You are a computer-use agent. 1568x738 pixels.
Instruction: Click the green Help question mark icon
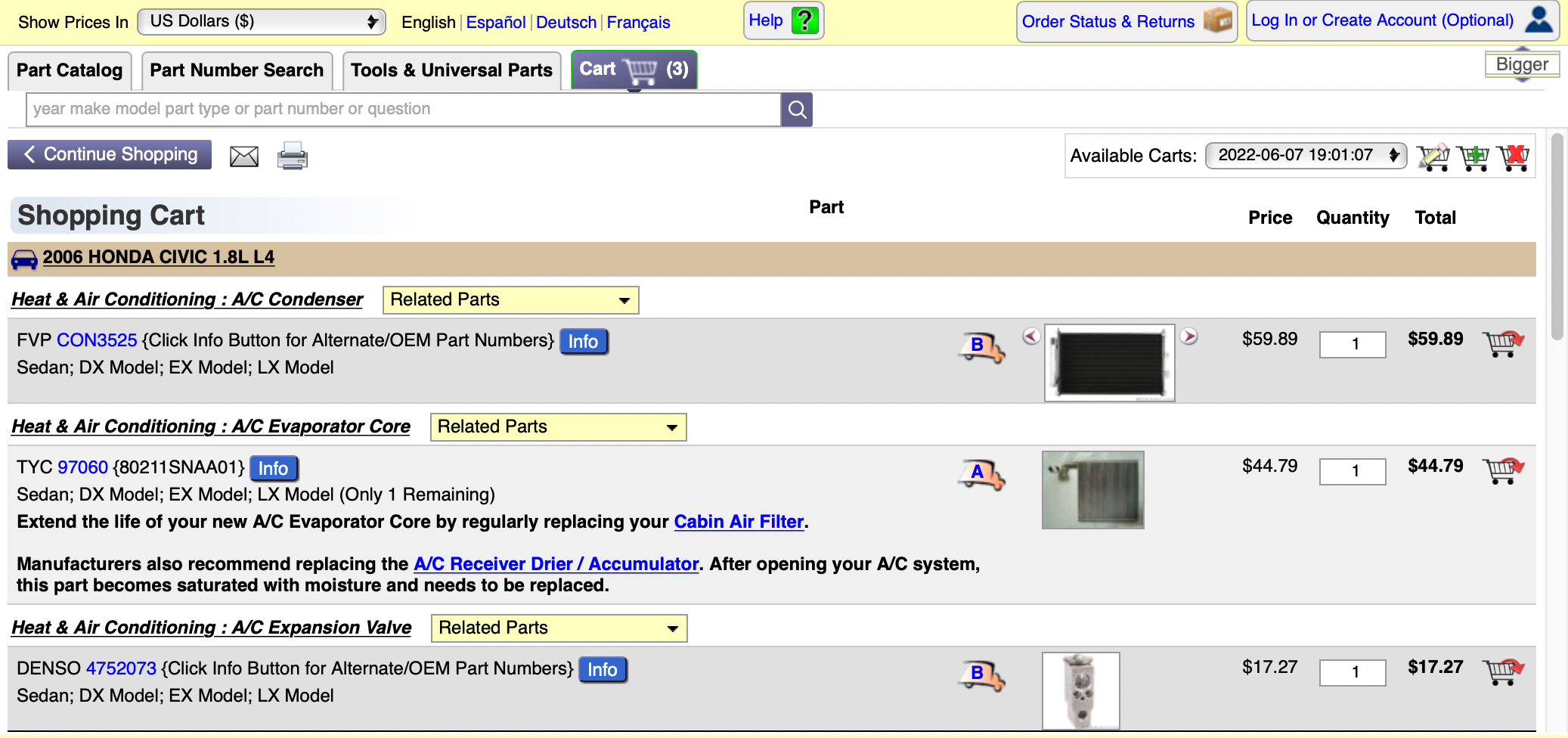[x=805, y=20]
